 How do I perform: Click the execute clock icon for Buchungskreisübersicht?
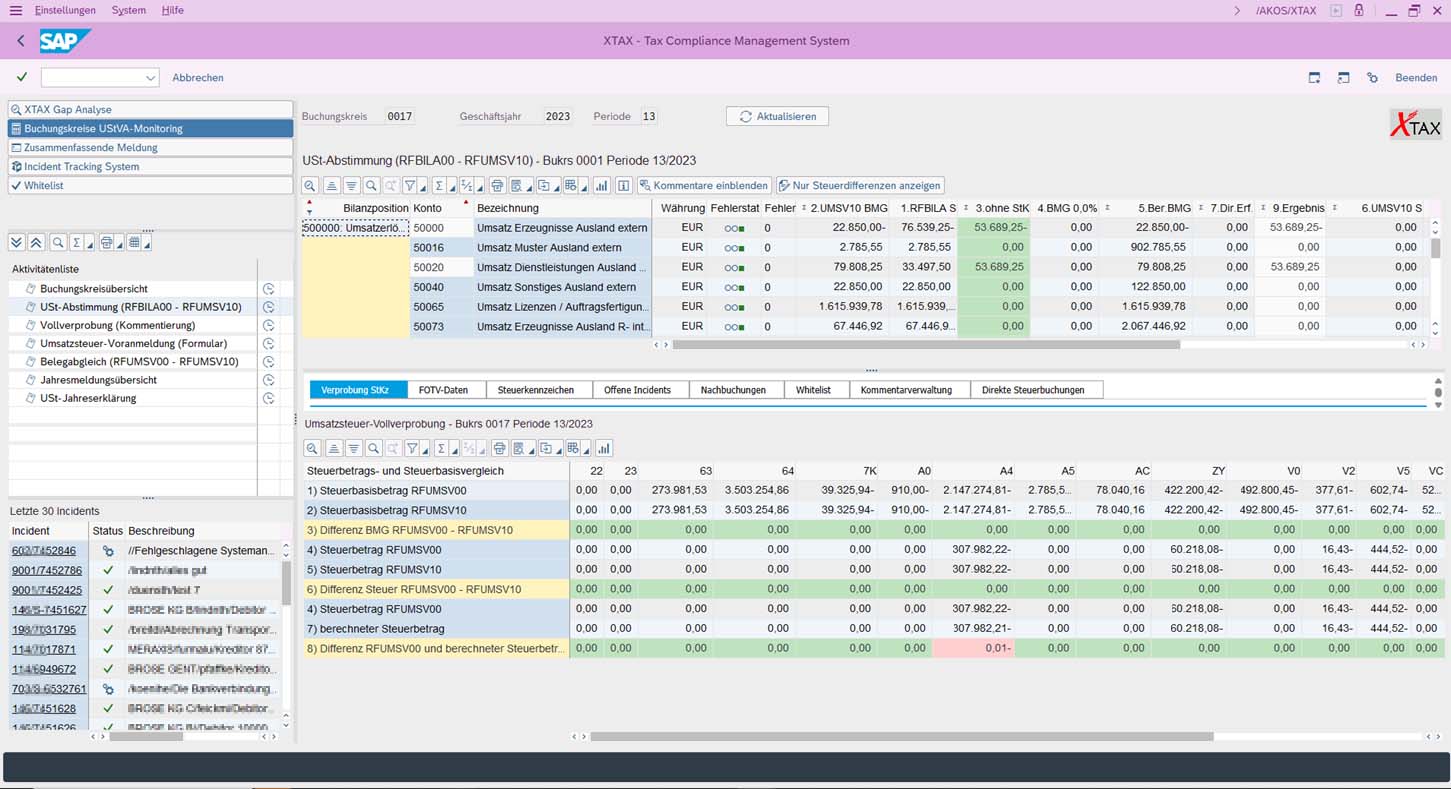tap(268, 289)
